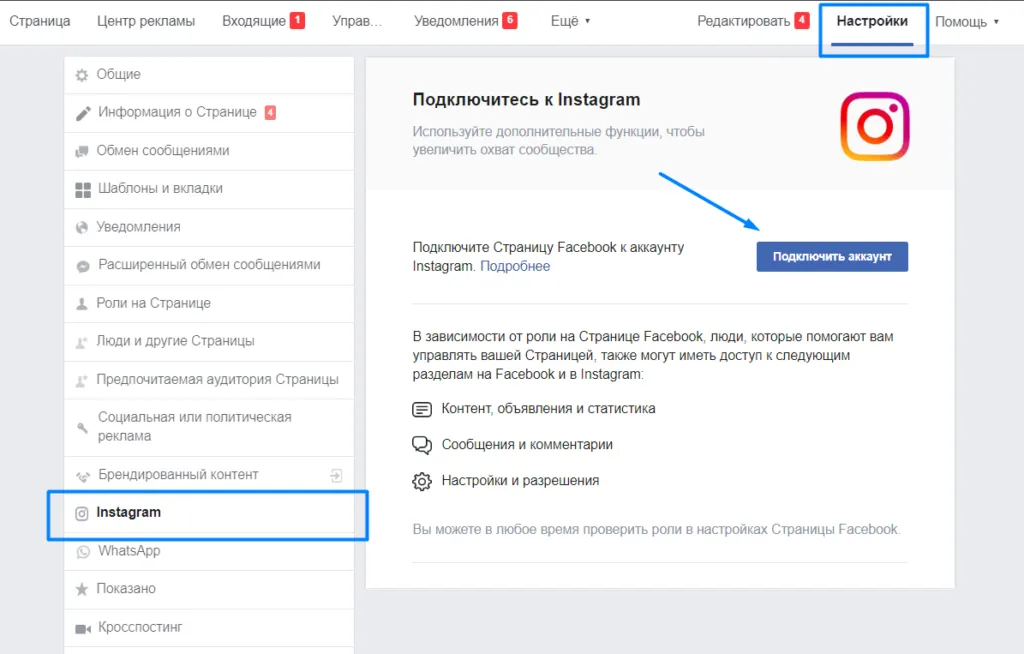Click the pencil icon for Информация о Странице
This screenshot has height=654, width=1024.
(x=83, y=114)
